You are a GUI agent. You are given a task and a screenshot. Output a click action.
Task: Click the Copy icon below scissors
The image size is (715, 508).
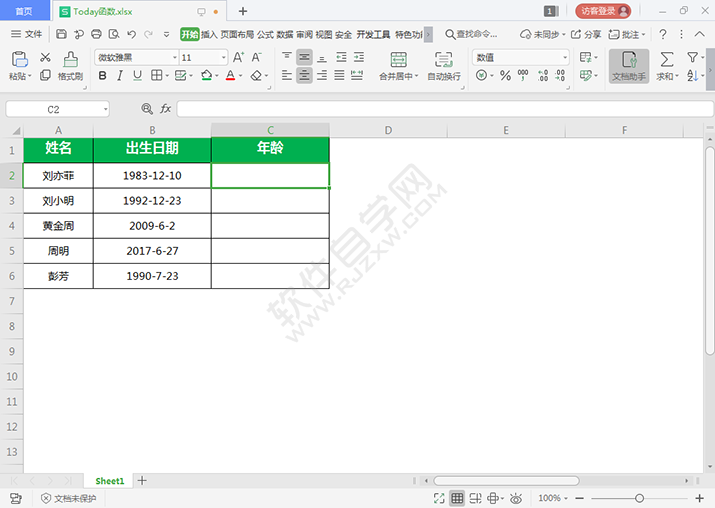(45, 75)
